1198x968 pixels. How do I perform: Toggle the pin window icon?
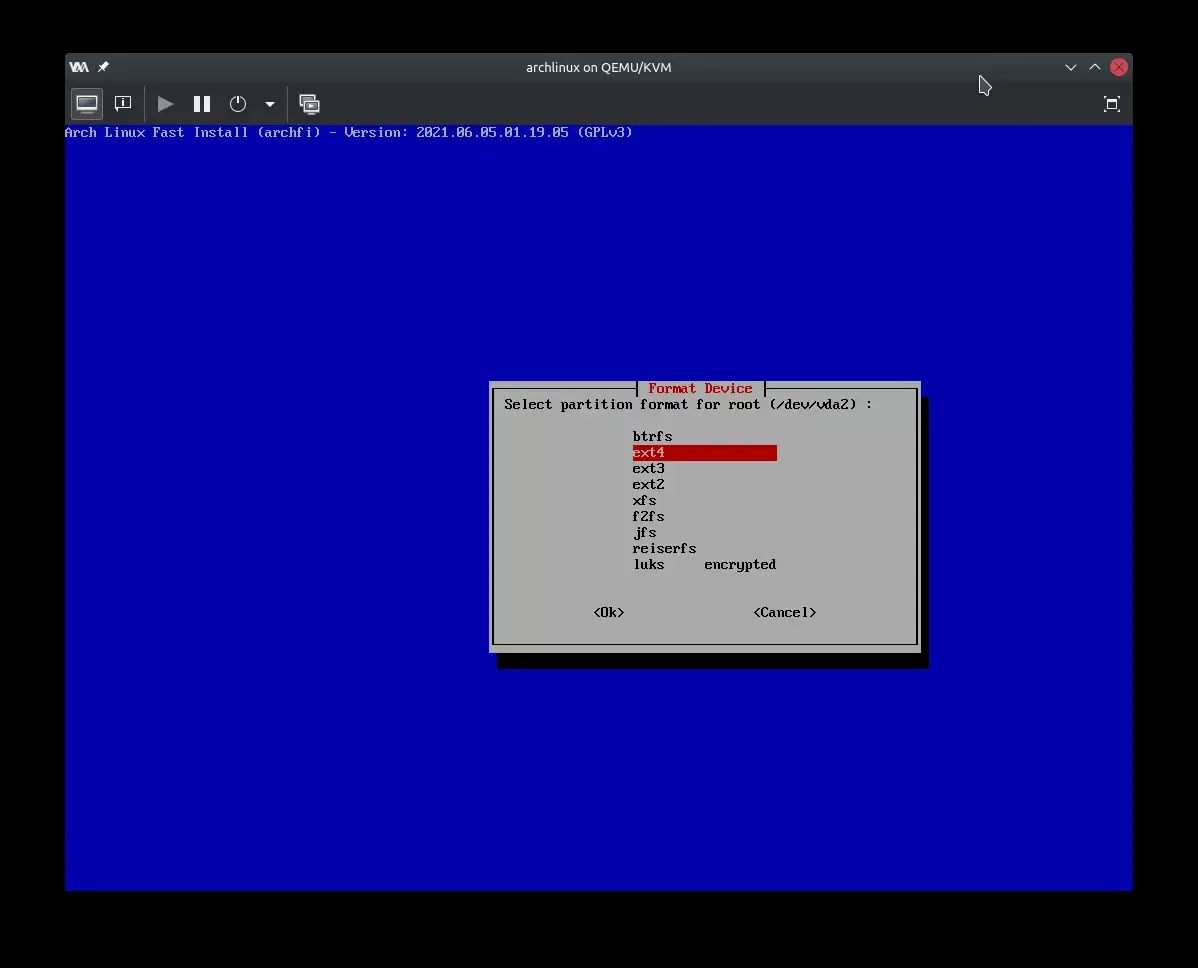(x=103, y=67)
